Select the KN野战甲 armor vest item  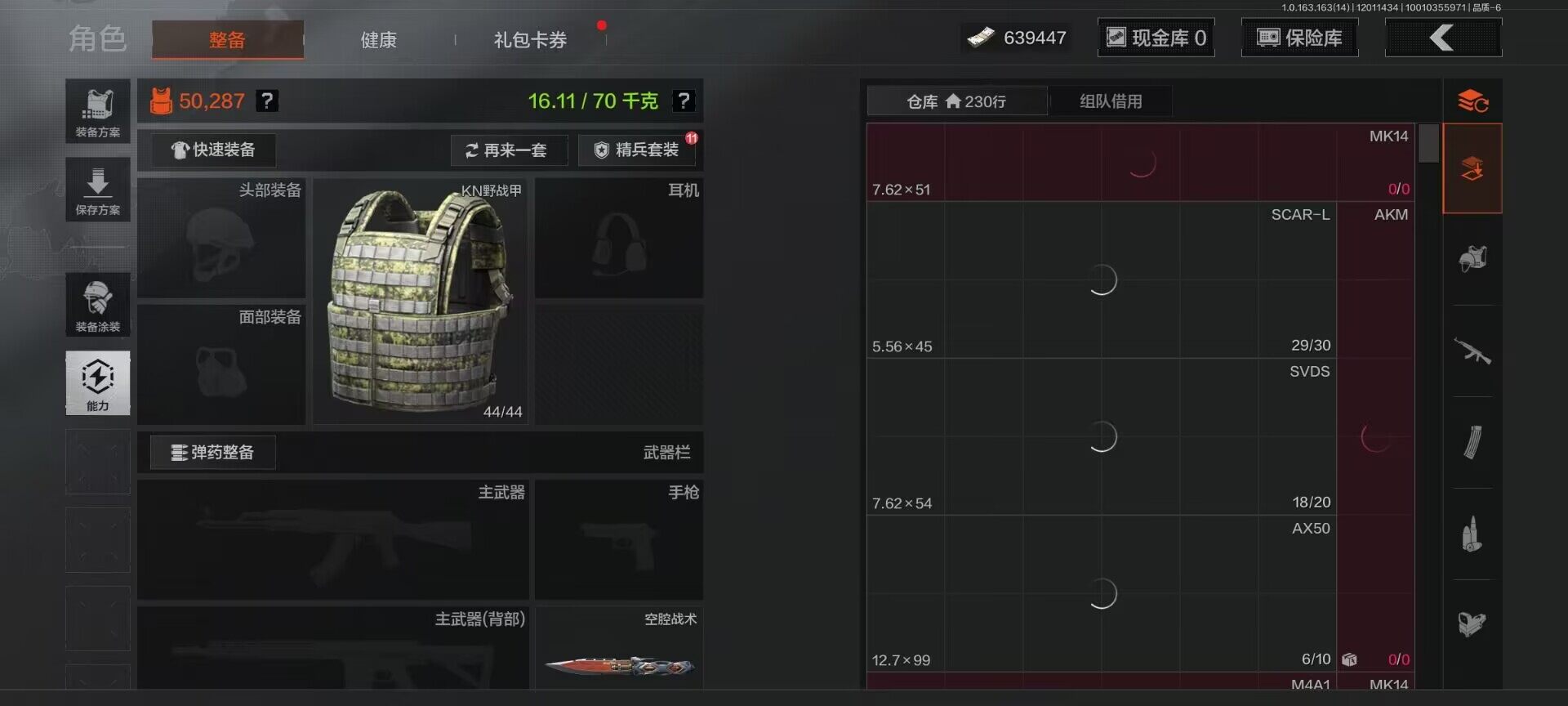pyautogui.click(x=421, y=301)
